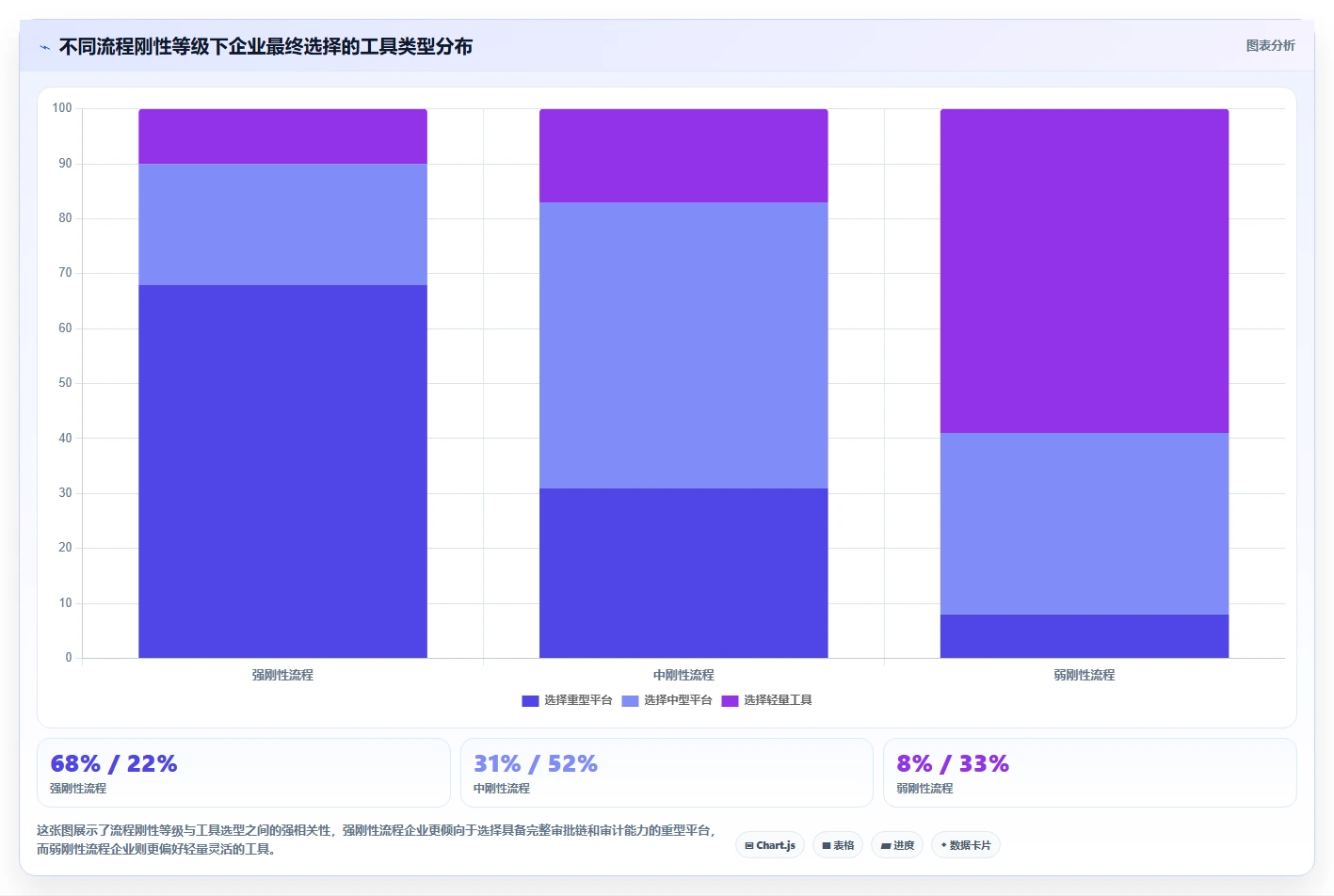Screen dimensions: 1334x896
Task: Click the 中型平台 segment of the 强刚性流程 bar
Action: point(282,225)
